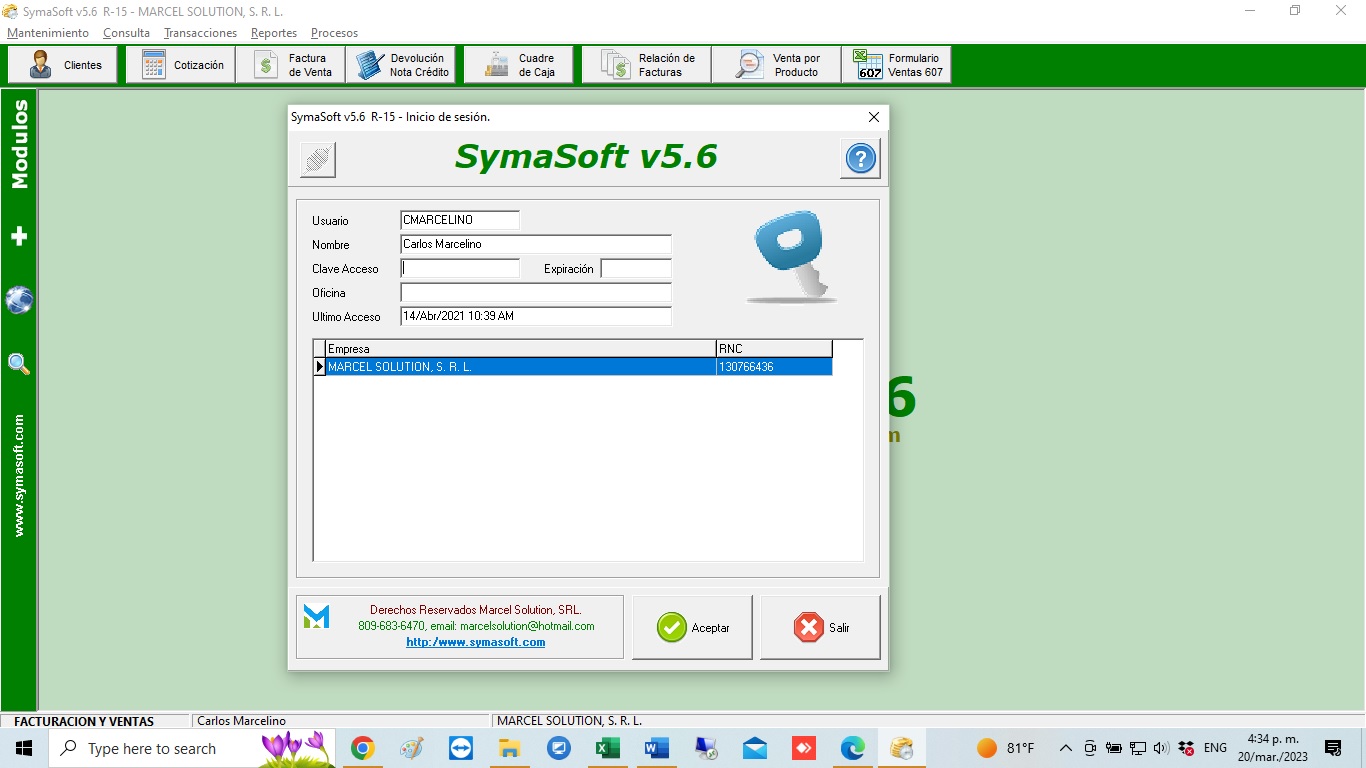The height and width of the screenshot is (768, 1366).
Task: Open the Mantenimiento menu
Action: tap(48, 33)
